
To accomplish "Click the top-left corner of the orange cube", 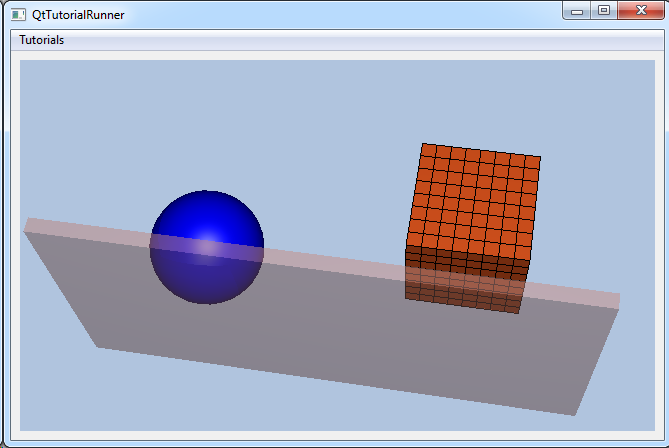I will [x=423, y=145].
